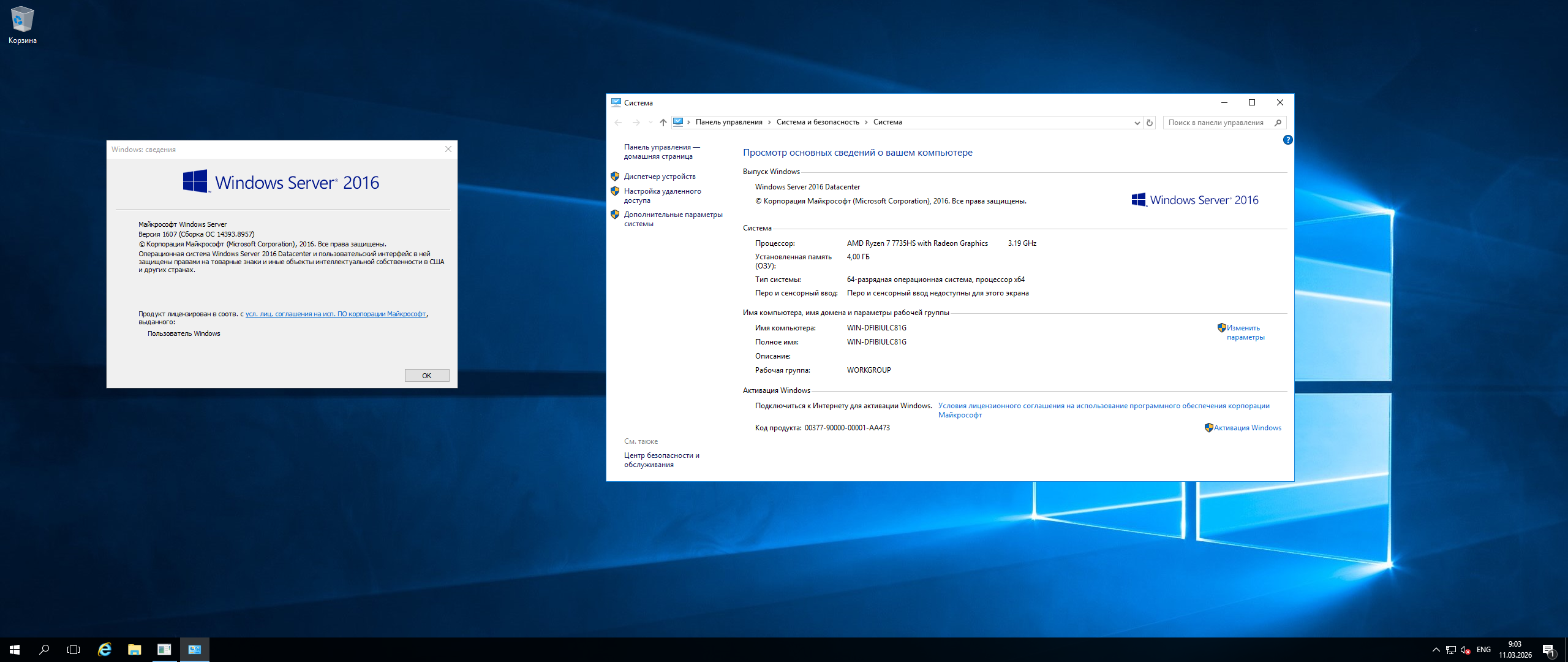1568x662 pixels.
Task: Focus the control panel search field
Action: coord(1216,123)
